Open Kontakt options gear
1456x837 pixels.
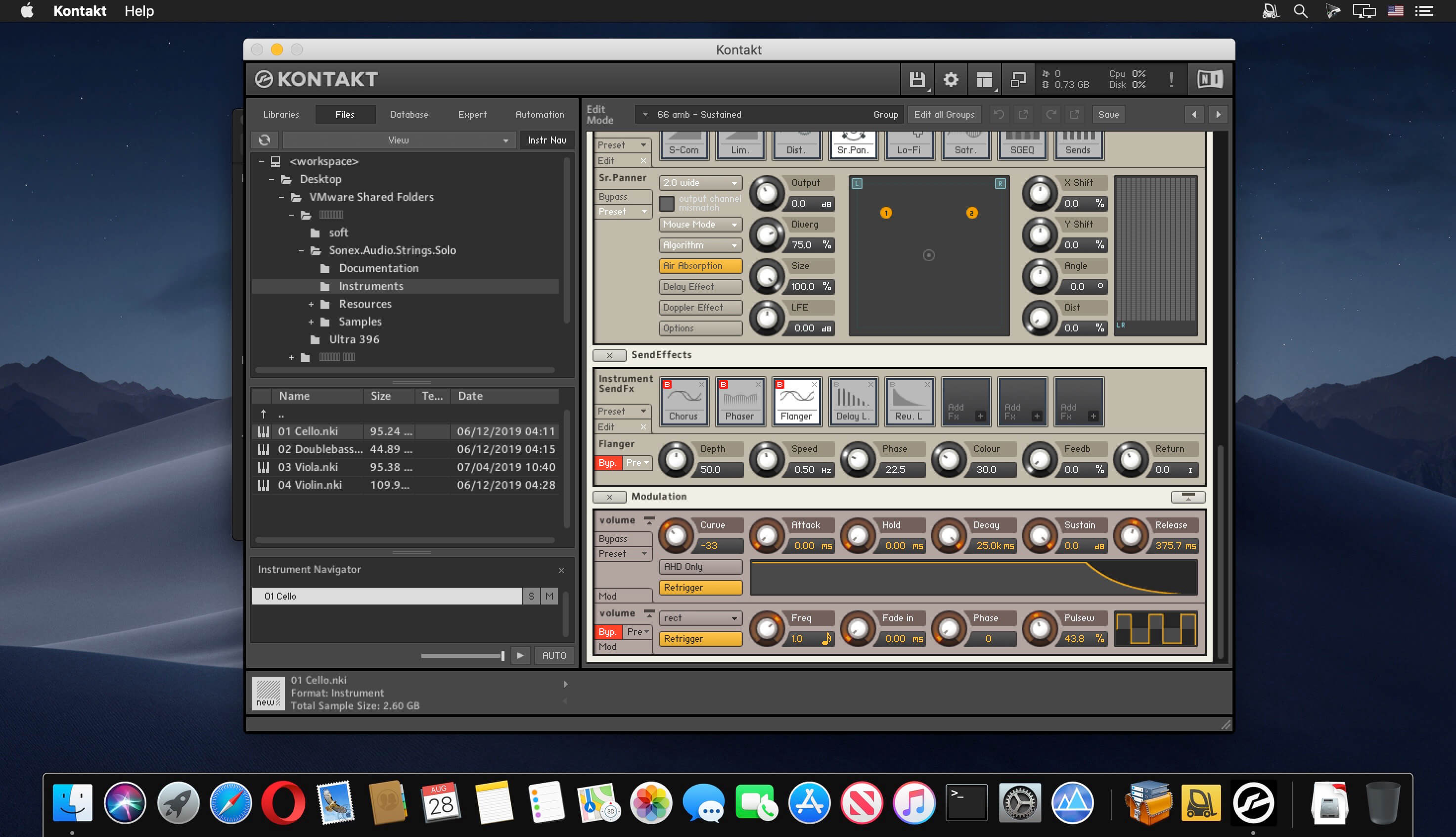(951, 79)
